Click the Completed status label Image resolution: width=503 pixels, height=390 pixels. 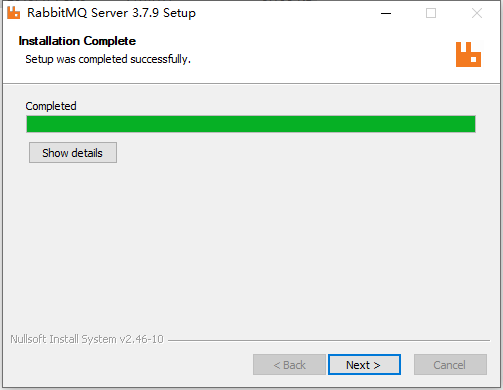[x=51, y=106]
